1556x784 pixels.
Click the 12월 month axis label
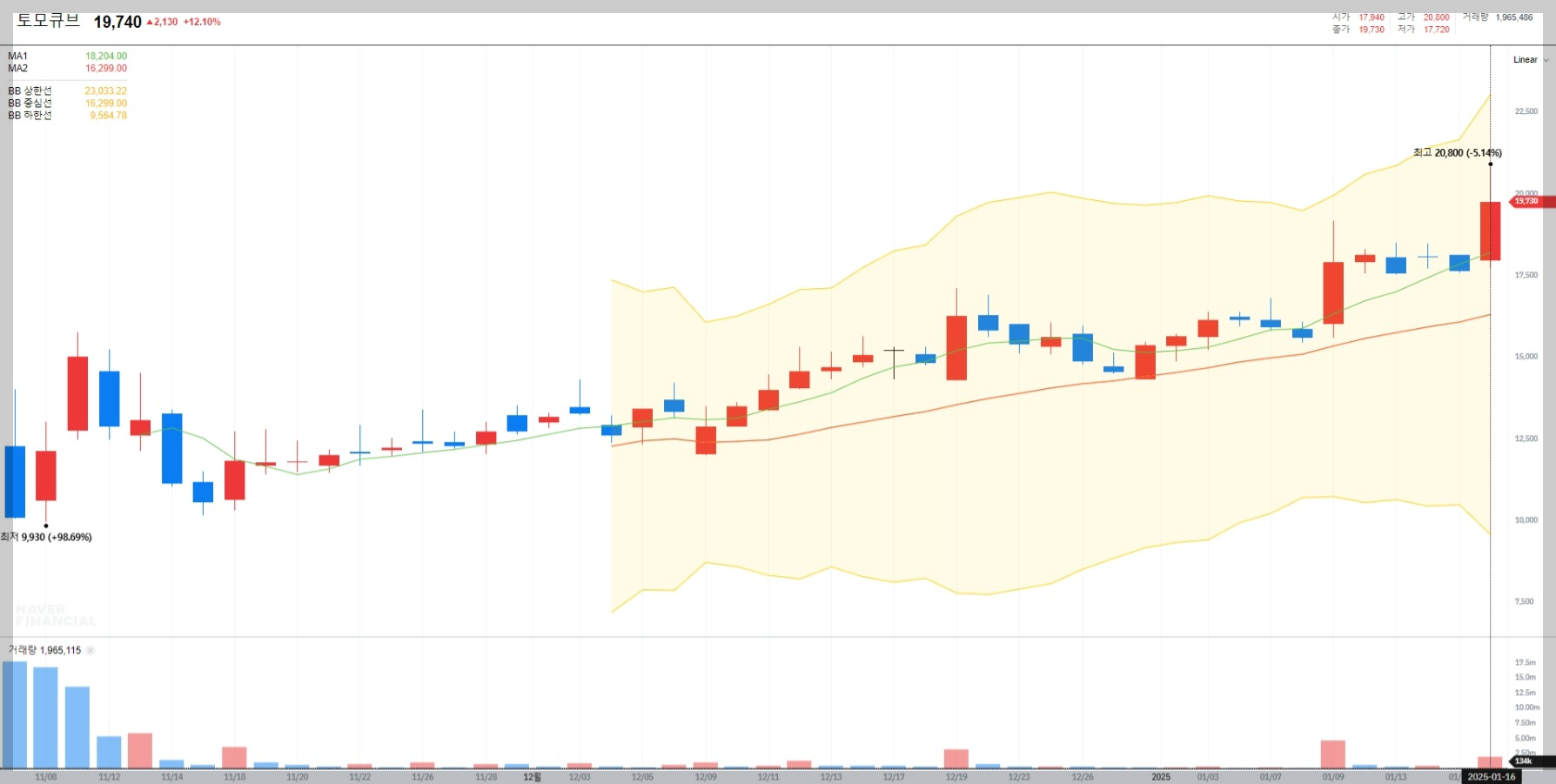pyautogui.click(x=532, y=777)
